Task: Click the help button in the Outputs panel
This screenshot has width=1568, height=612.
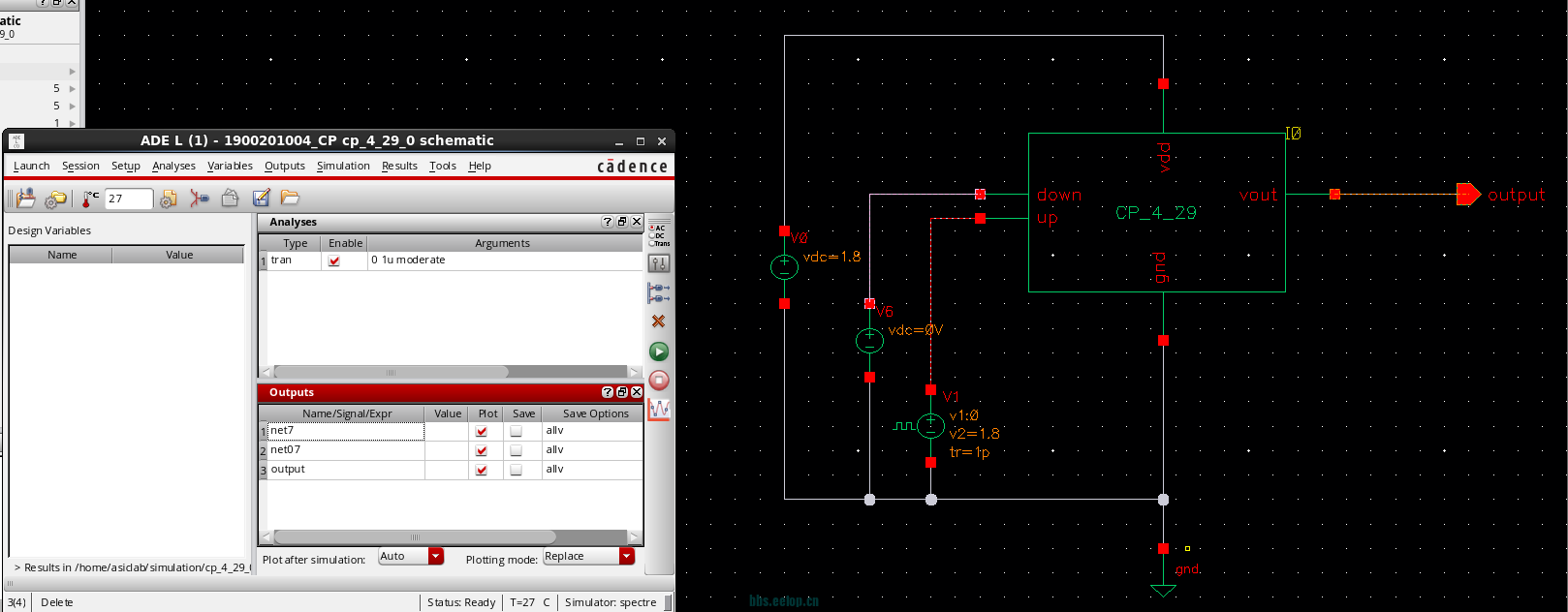Action: 608,392
